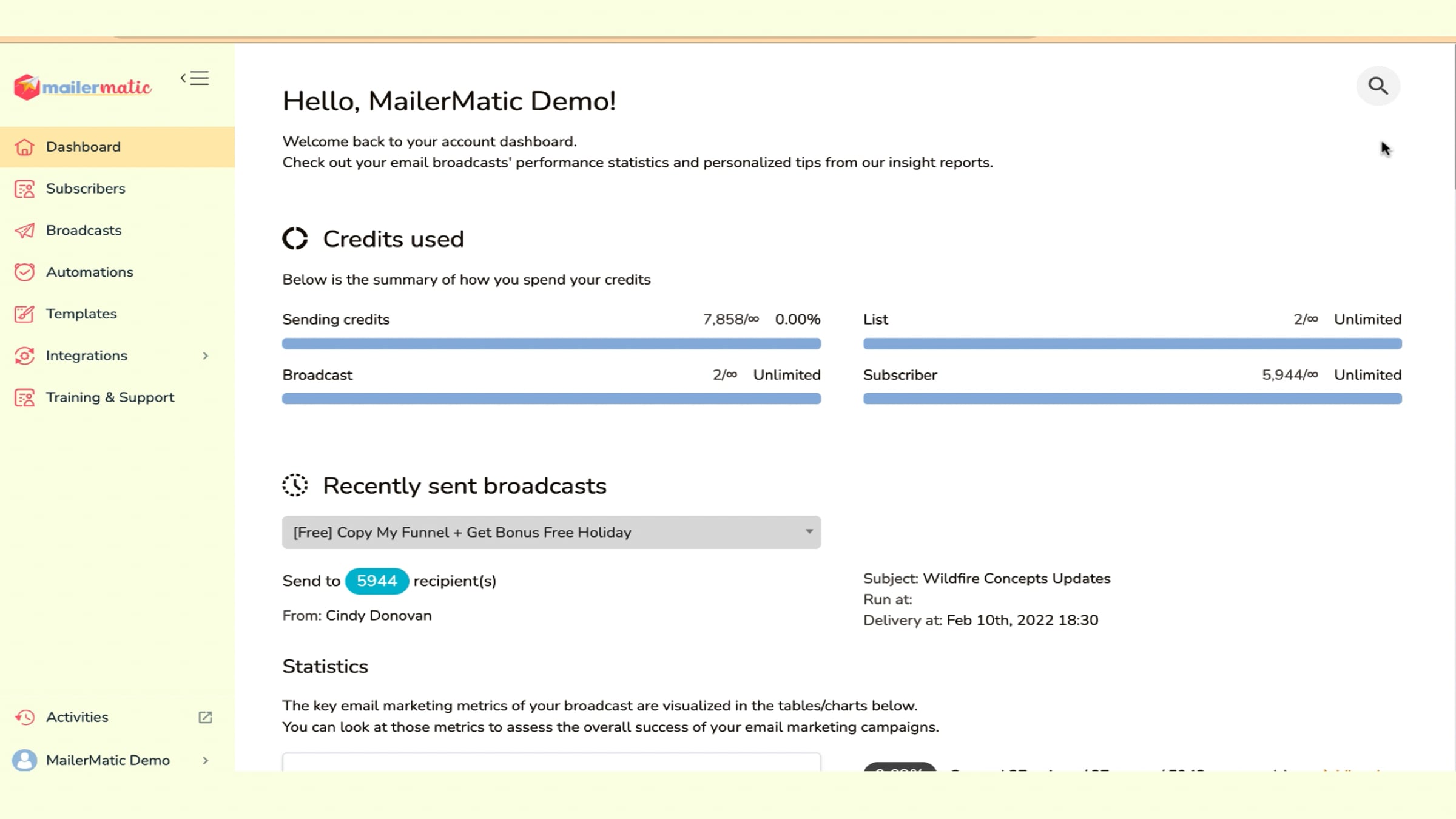Open the Activities link
Image resolution: width=1456 pixels, height=819 pixels.
77,717
